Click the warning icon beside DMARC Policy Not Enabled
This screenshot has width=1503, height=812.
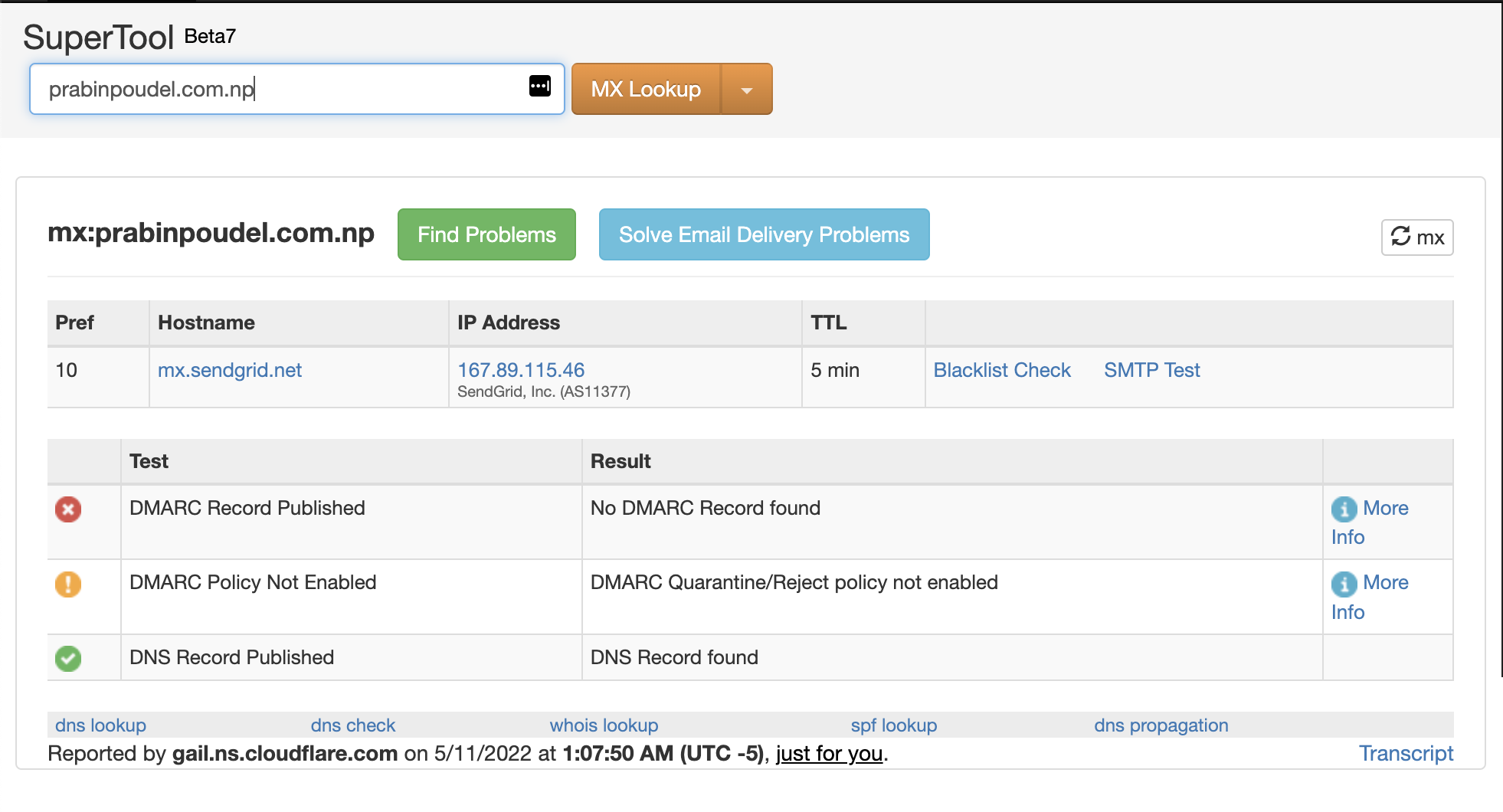point(68,584)
